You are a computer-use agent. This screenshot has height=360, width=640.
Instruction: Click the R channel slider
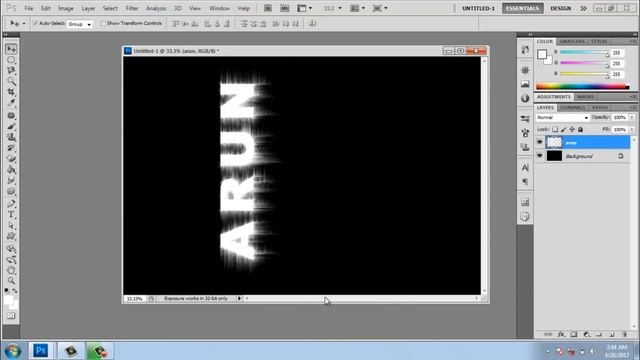584,53
